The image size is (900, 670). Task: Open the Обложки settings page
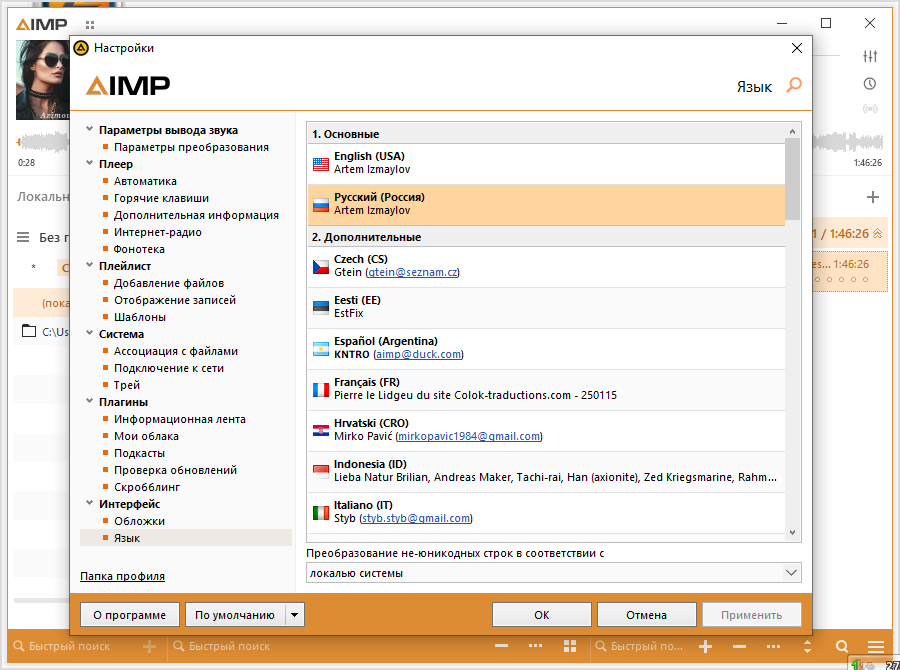[x=139, y=521]
